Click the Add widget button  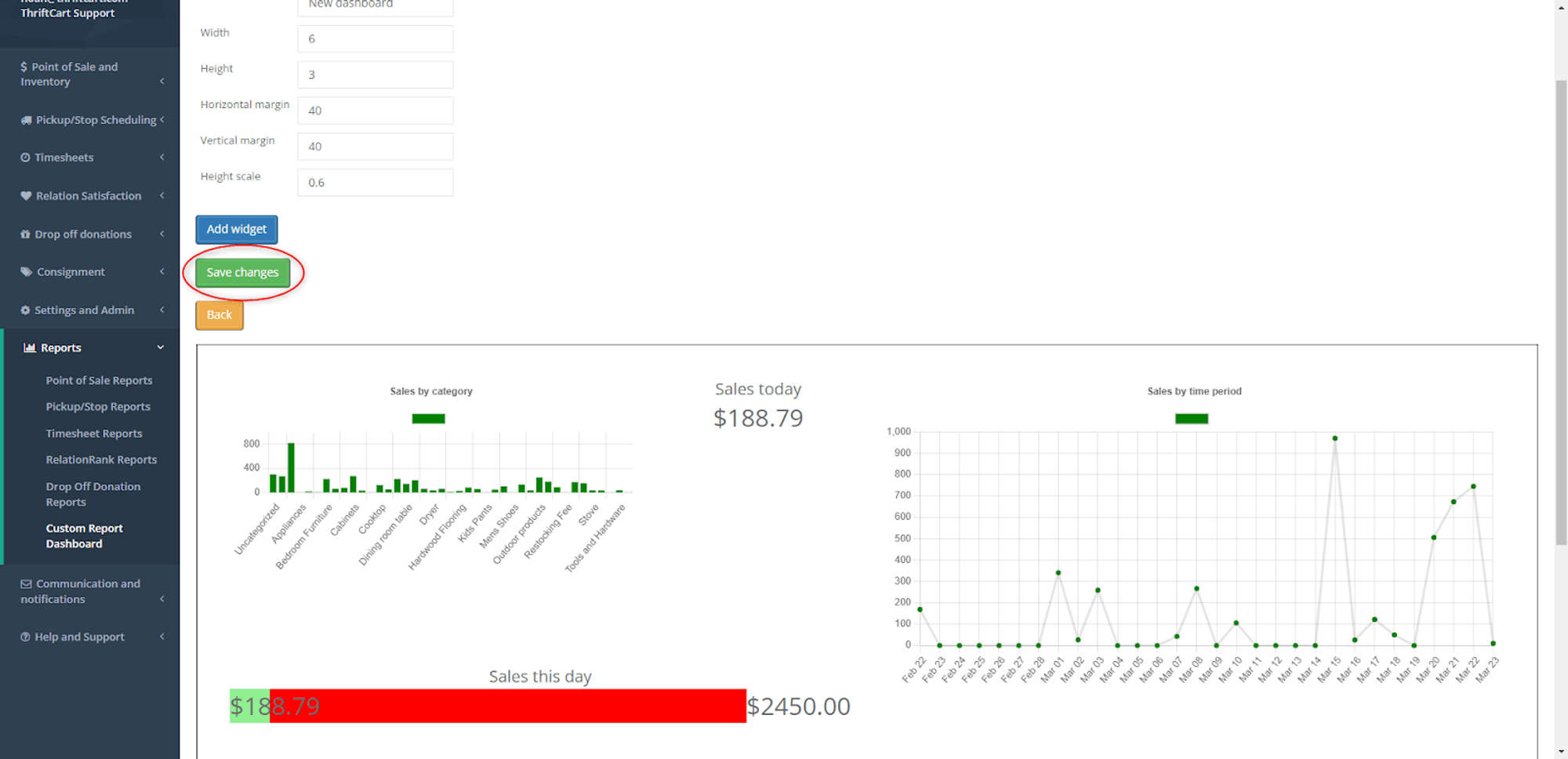[236, 229]
